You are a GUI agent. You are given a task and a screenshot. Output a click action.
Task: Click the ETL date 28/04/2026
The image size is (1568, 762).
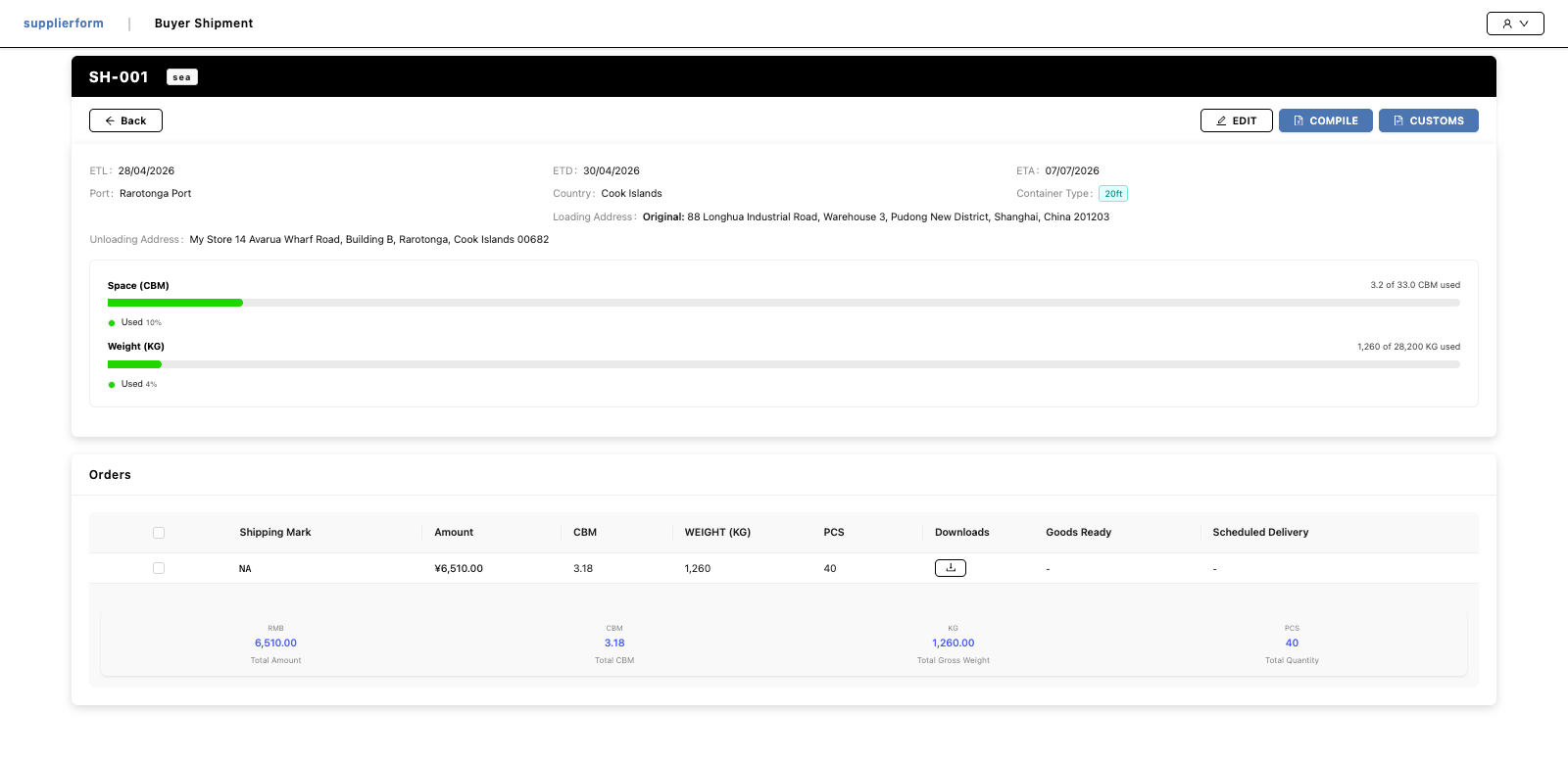(146, 170)
